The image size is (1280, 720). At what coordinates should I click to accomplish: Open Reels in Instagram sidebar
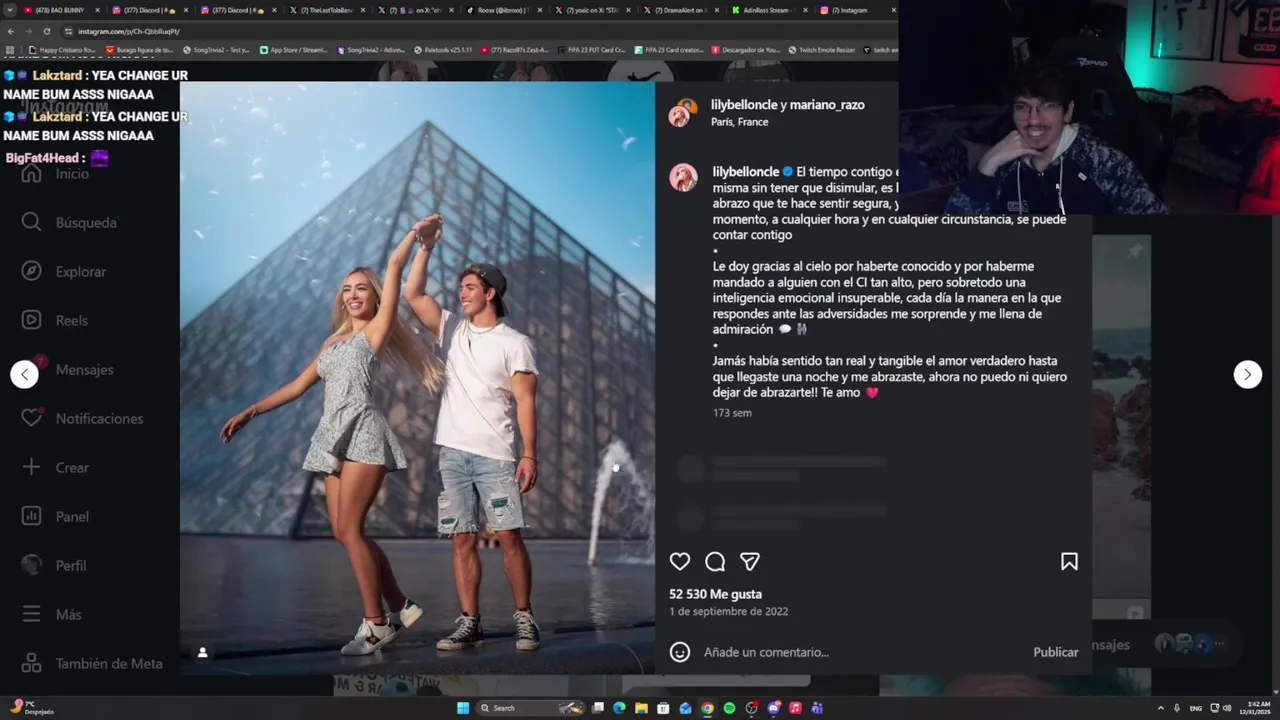(56, 320)
